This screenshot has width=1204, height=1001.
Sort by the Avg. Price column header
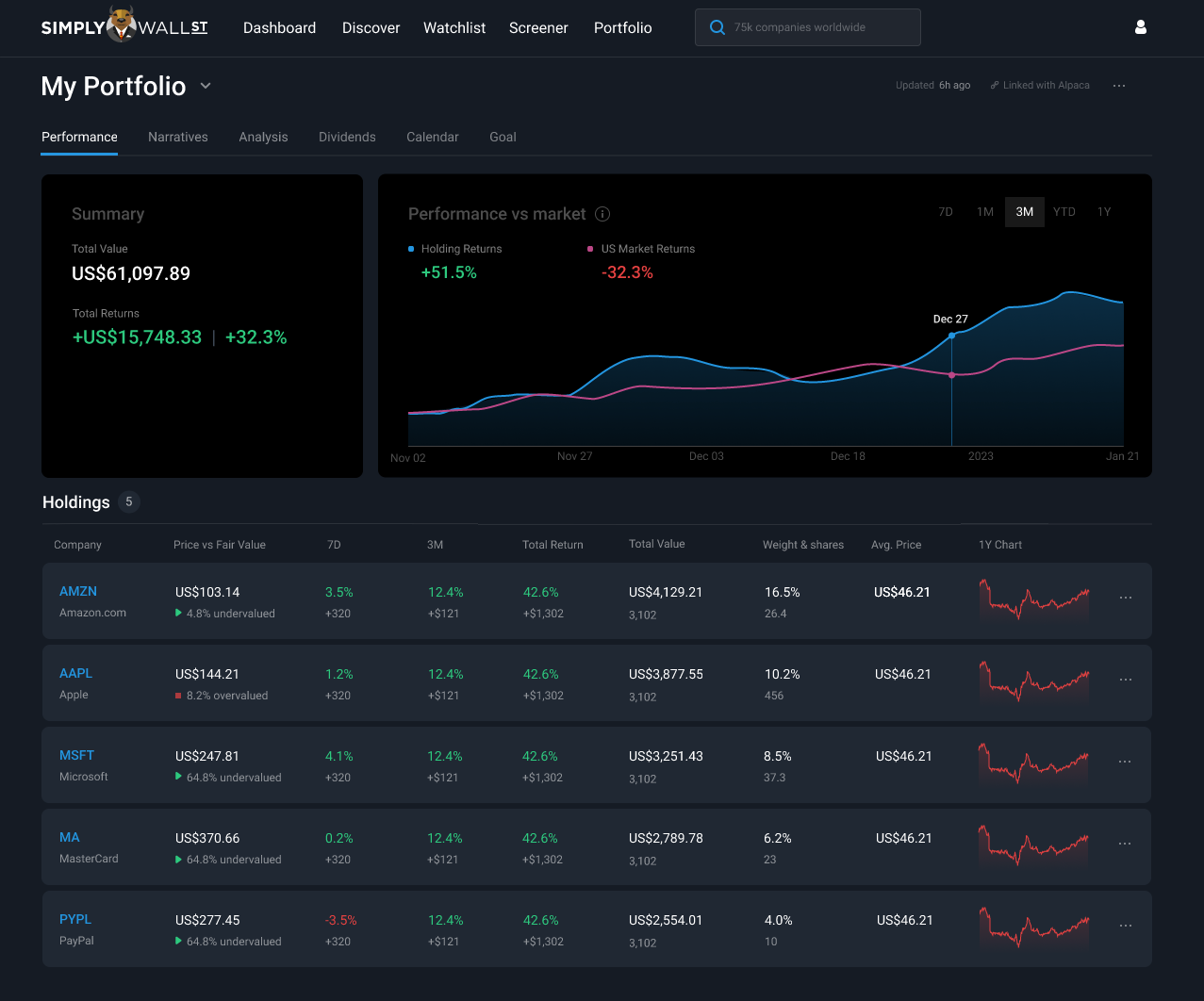point(897,545)
